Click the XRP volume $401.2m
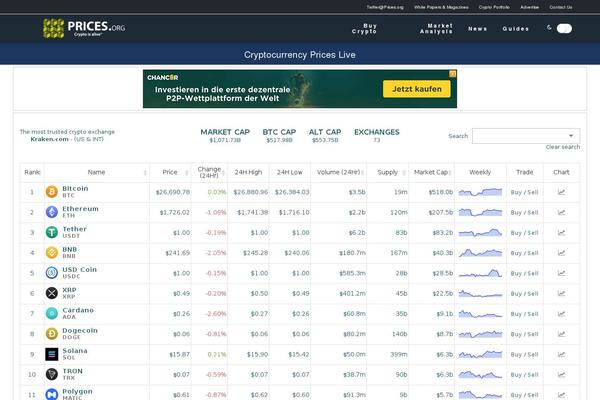The height and width of the screenshot is (400, 600). 352,294
